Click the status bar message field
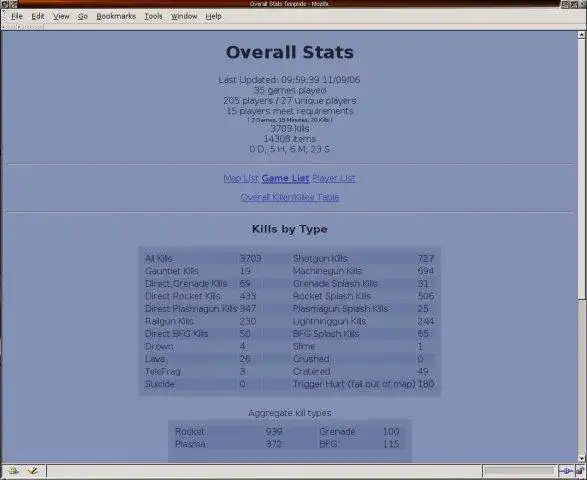The height and width of the screenshot is (480, 587). 264,471
